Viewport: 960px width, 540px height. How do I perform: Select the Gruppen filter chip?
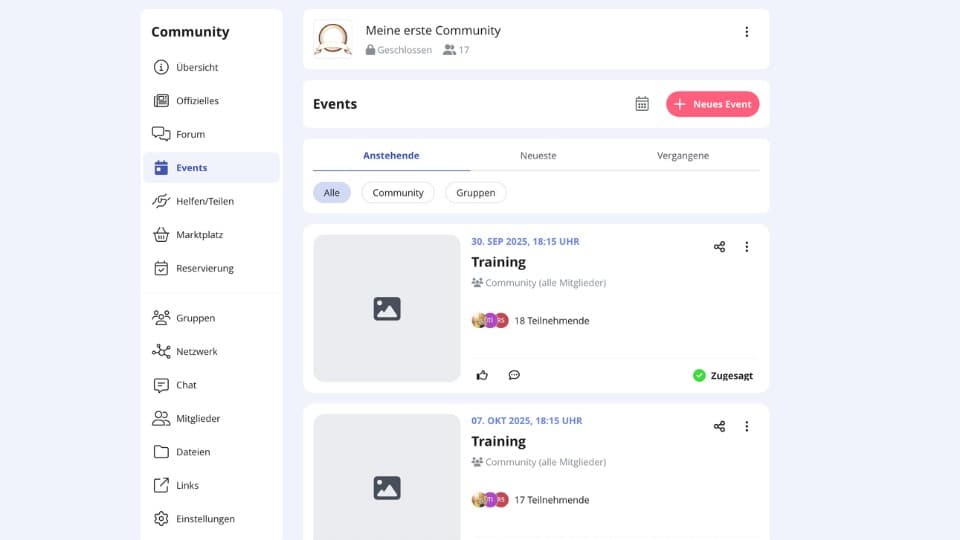click(x=476, y=193)
